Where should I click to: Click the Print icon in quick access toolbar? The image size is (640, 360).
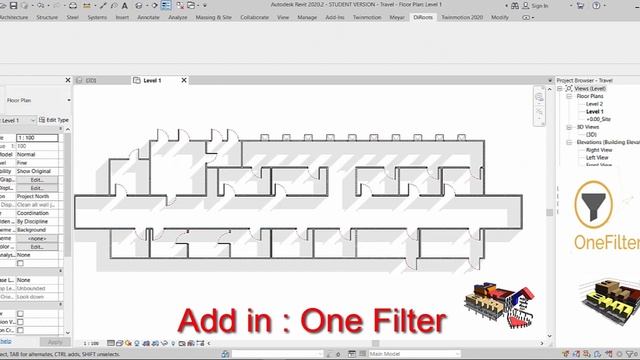pyautogui.click(x=73, y=6)
